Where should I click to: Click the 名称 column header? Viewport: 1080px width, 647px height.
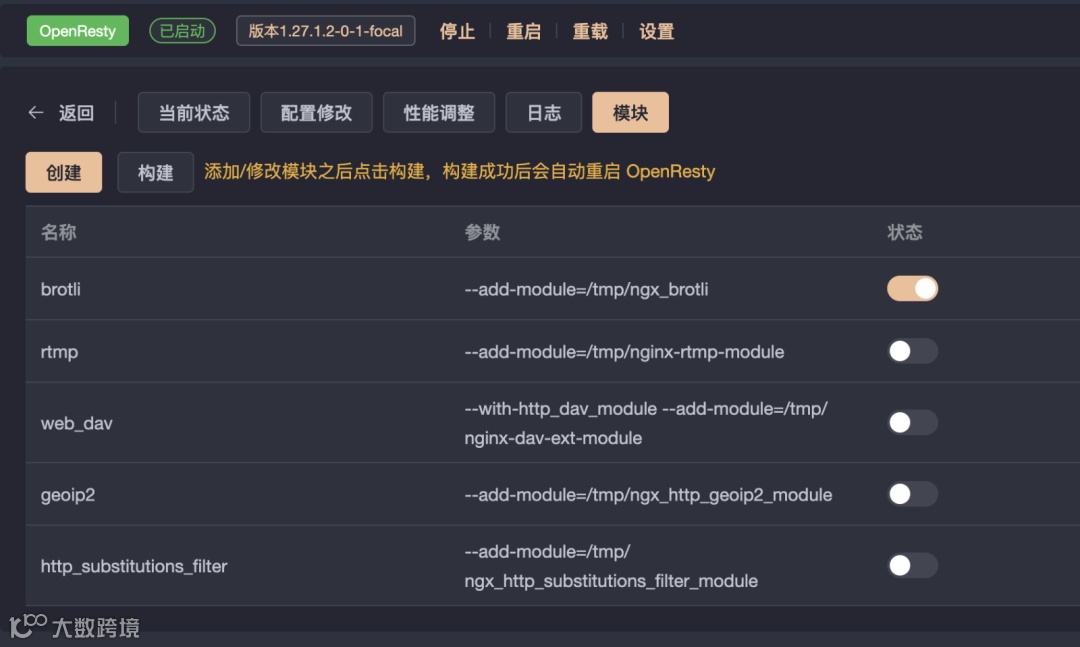point(59,232)
